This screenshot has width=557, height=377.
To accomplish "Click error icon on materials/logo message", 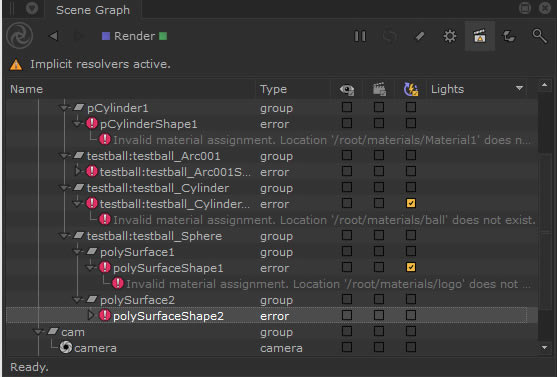I will pyautogui.click(x=118, y=283).
